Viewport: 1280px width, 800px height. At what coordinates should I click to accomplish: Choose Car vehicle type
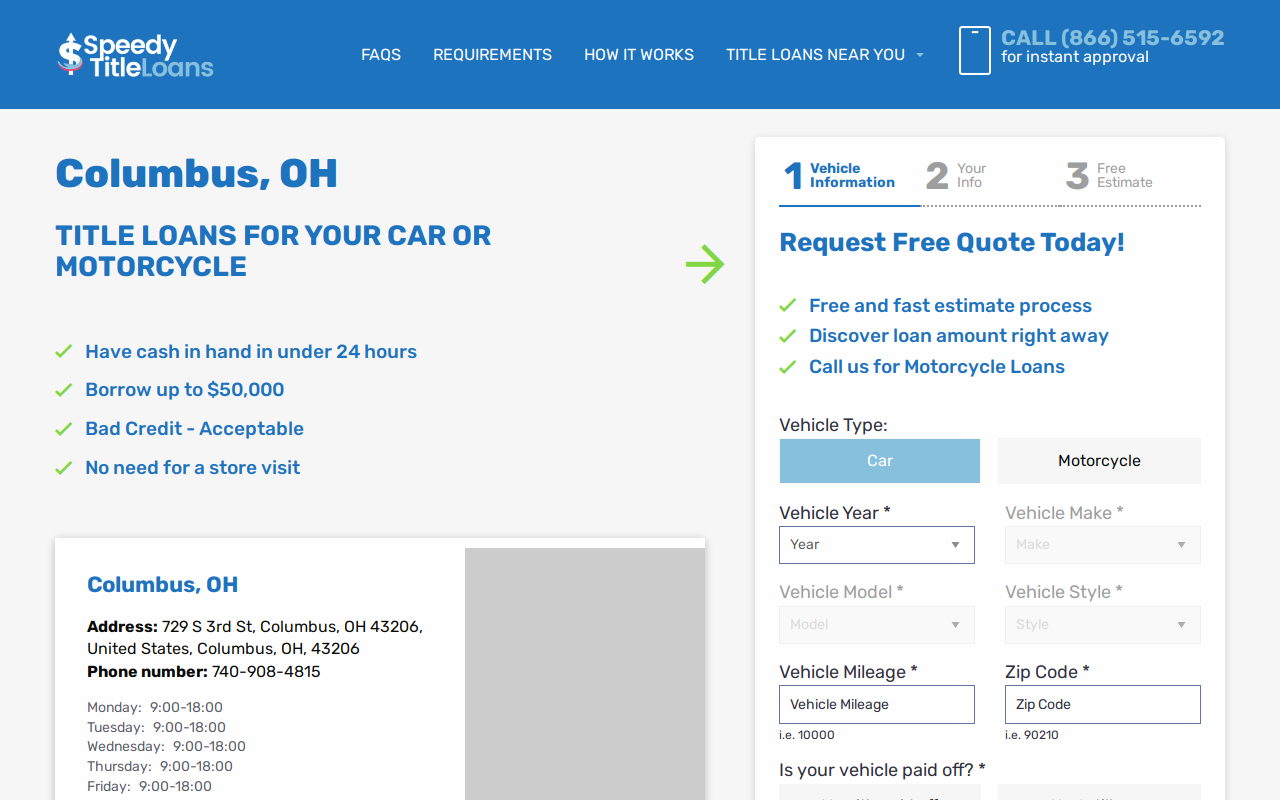[880, 461]
